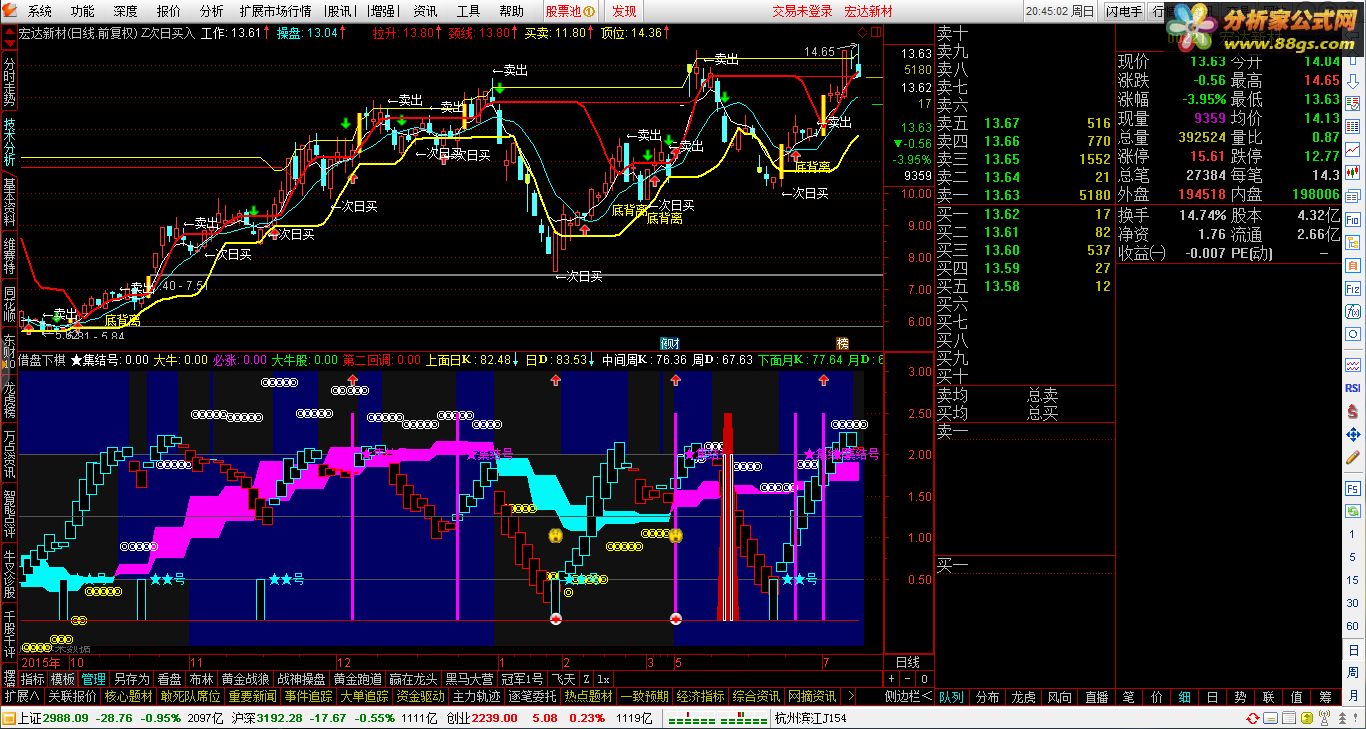Image resolution: width=1366 pixels, height=729 pixels.
Task: Select the 模板 tab
Action: pyautogui.click(x=63, y=679)
